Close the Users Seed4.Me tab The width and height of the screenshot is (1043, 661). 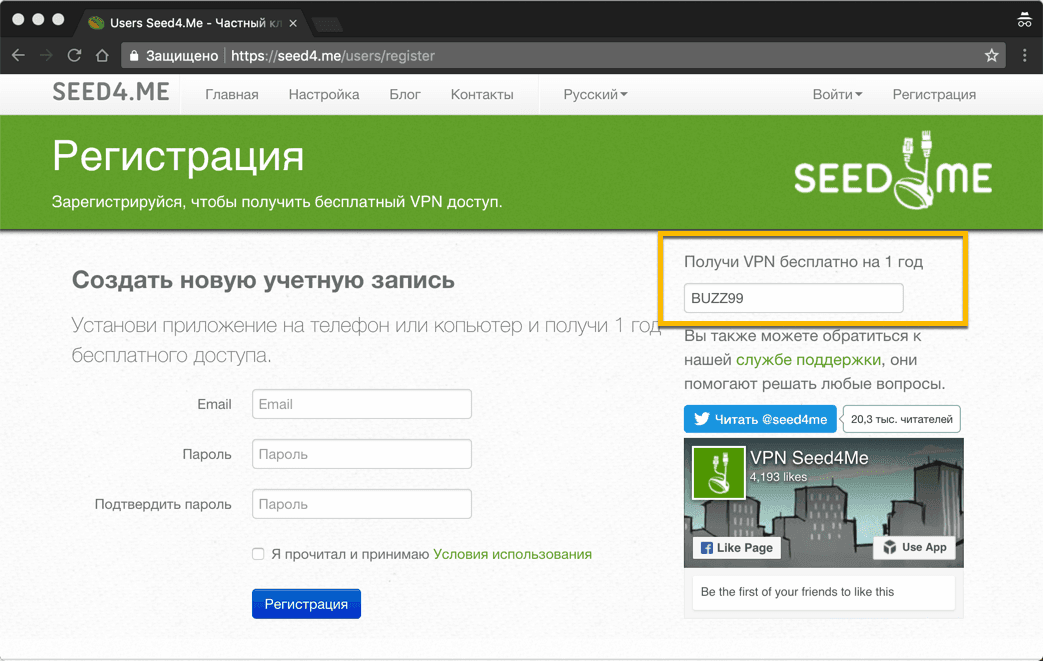click(293, 23)
